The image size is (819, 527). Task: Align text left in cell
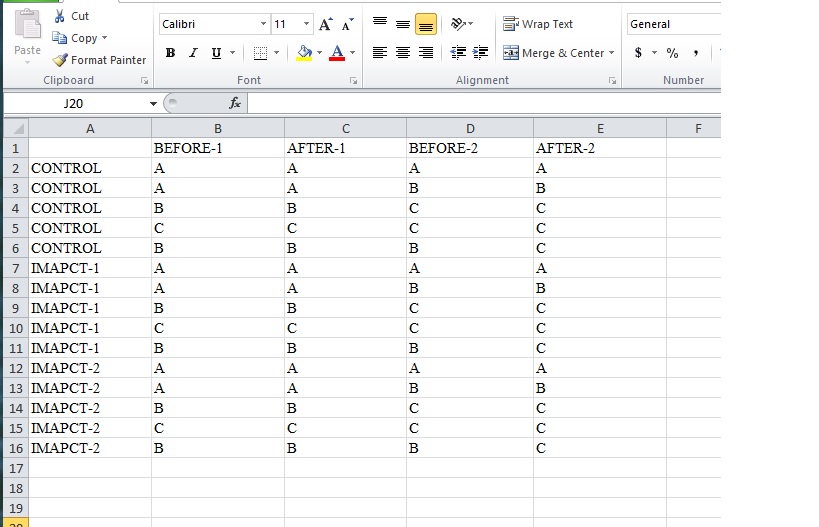[380, 53]
